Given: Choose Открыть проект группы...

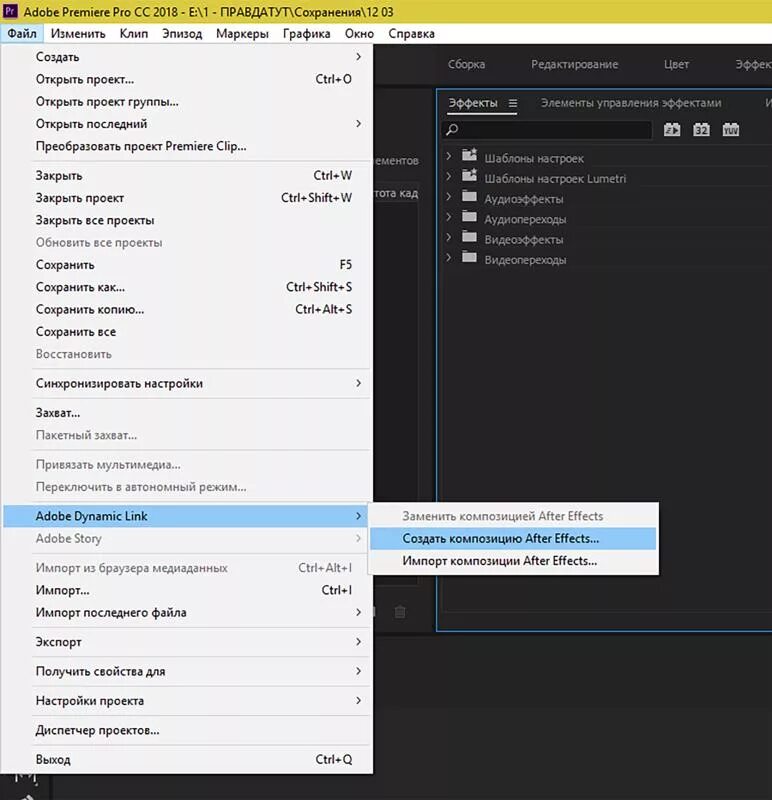Looking at the screenshot, I should tap(187, 102).
